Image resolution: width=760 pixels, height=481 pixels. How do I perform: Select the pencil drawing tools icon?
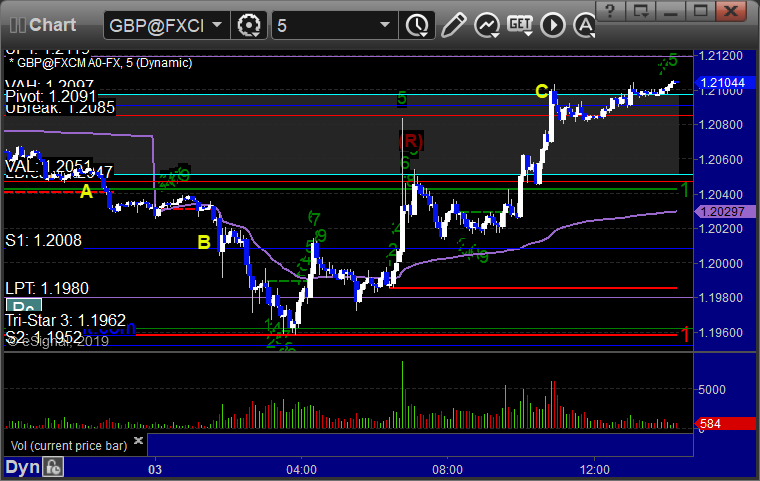pos(454,25)
